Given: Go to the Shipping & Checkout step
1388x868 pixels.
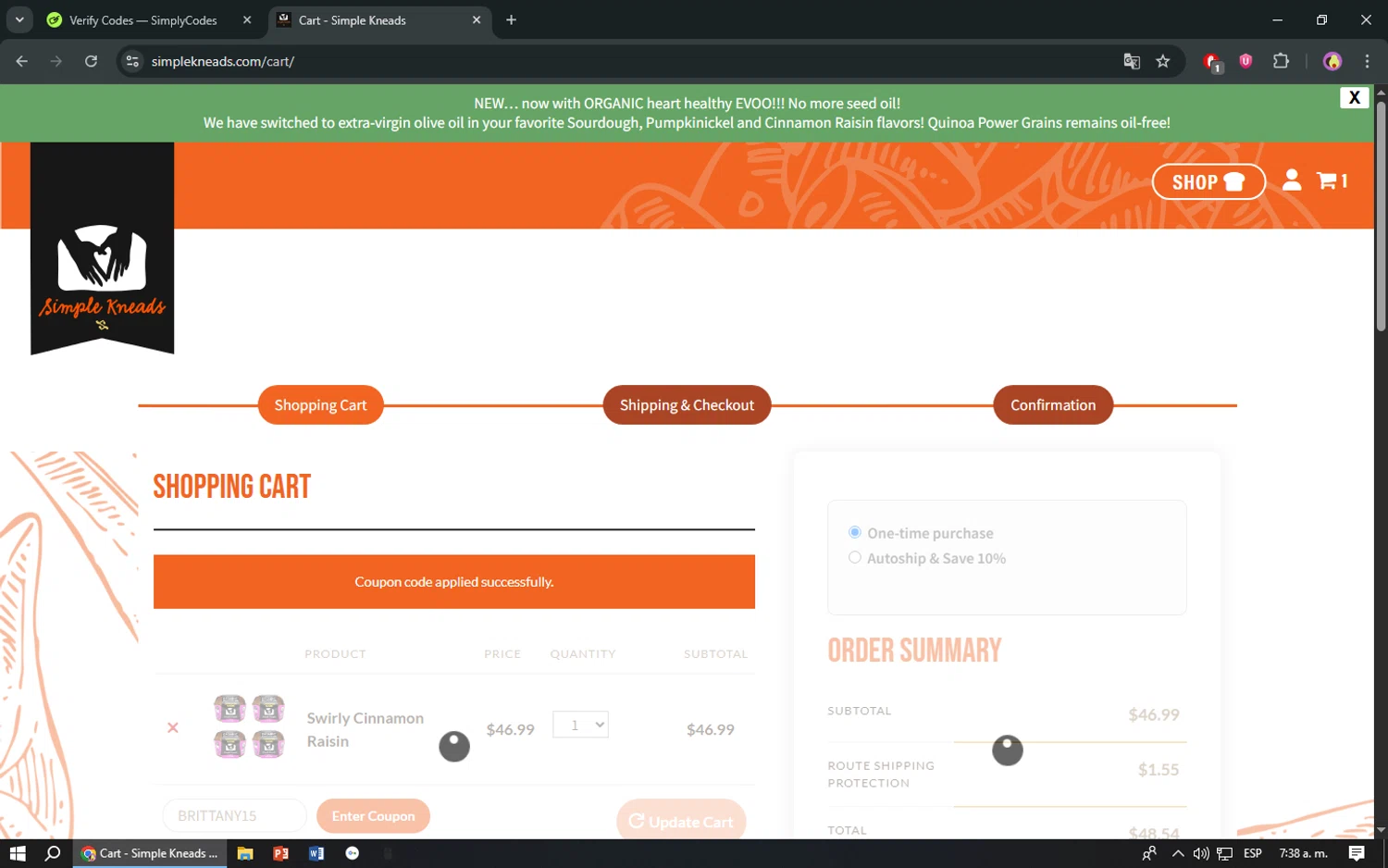Looking at the screenshot, I should pyautogui.click(x=687, y=405).
